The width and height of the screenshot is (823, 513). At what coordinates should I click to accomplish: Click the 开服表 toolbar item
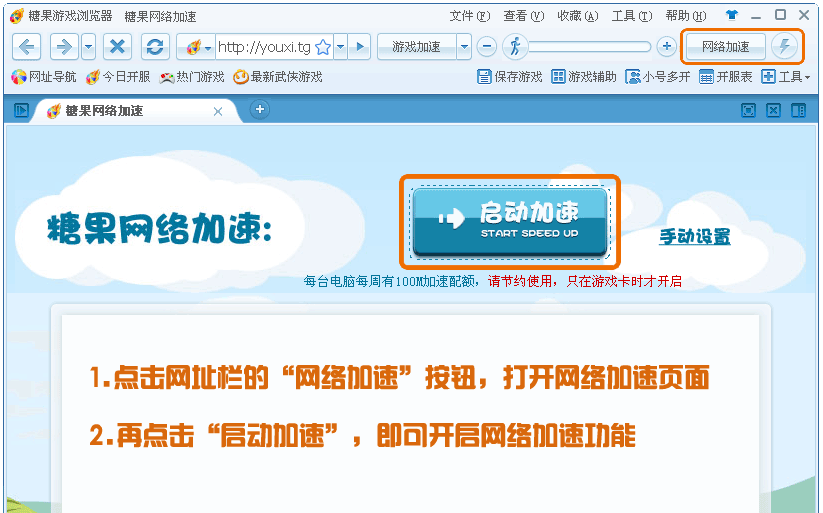click(726, 77)
